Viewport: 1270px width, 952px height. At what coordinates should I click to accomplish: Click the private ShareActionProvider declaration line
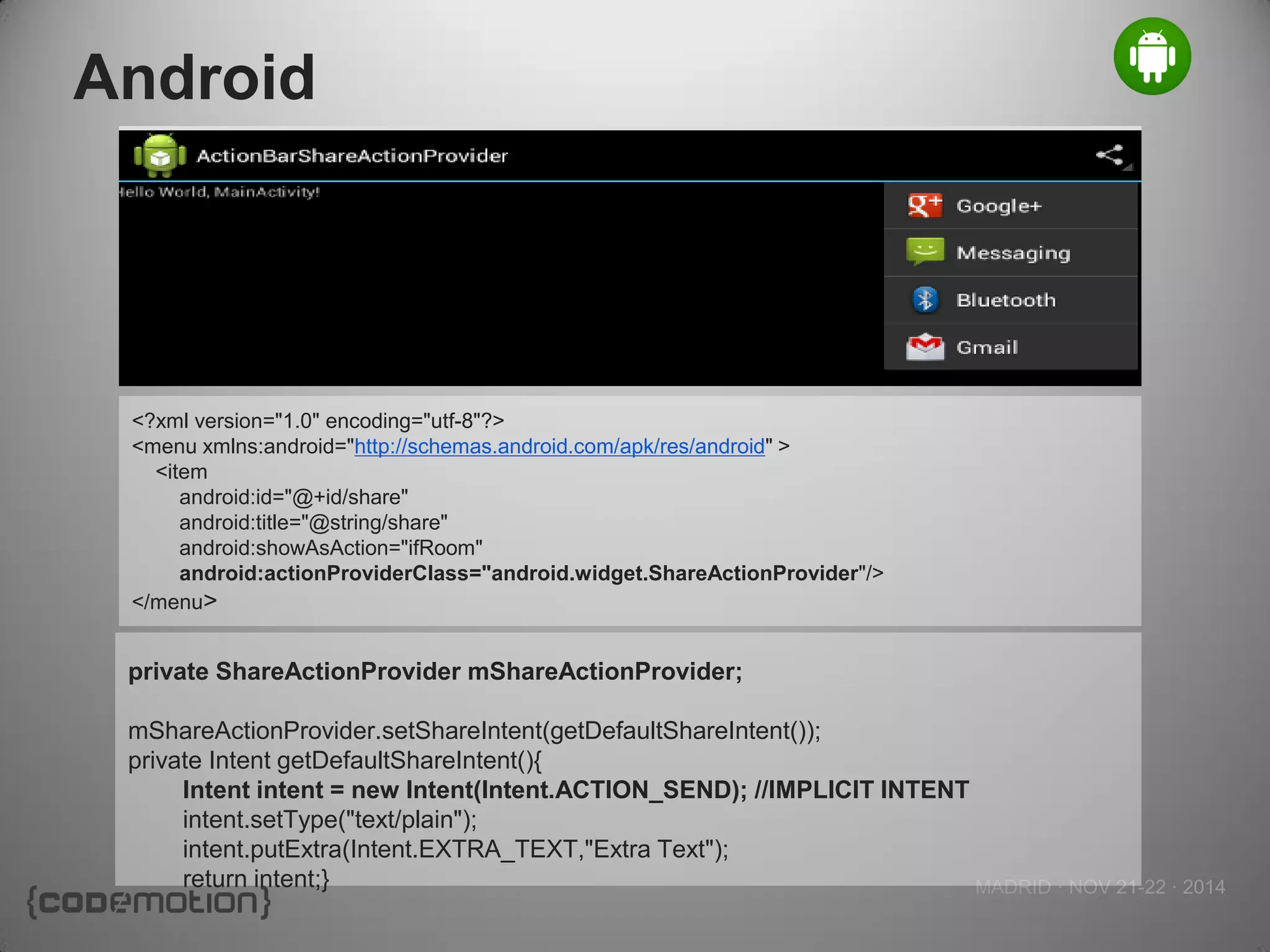click(x=435, y=672)
